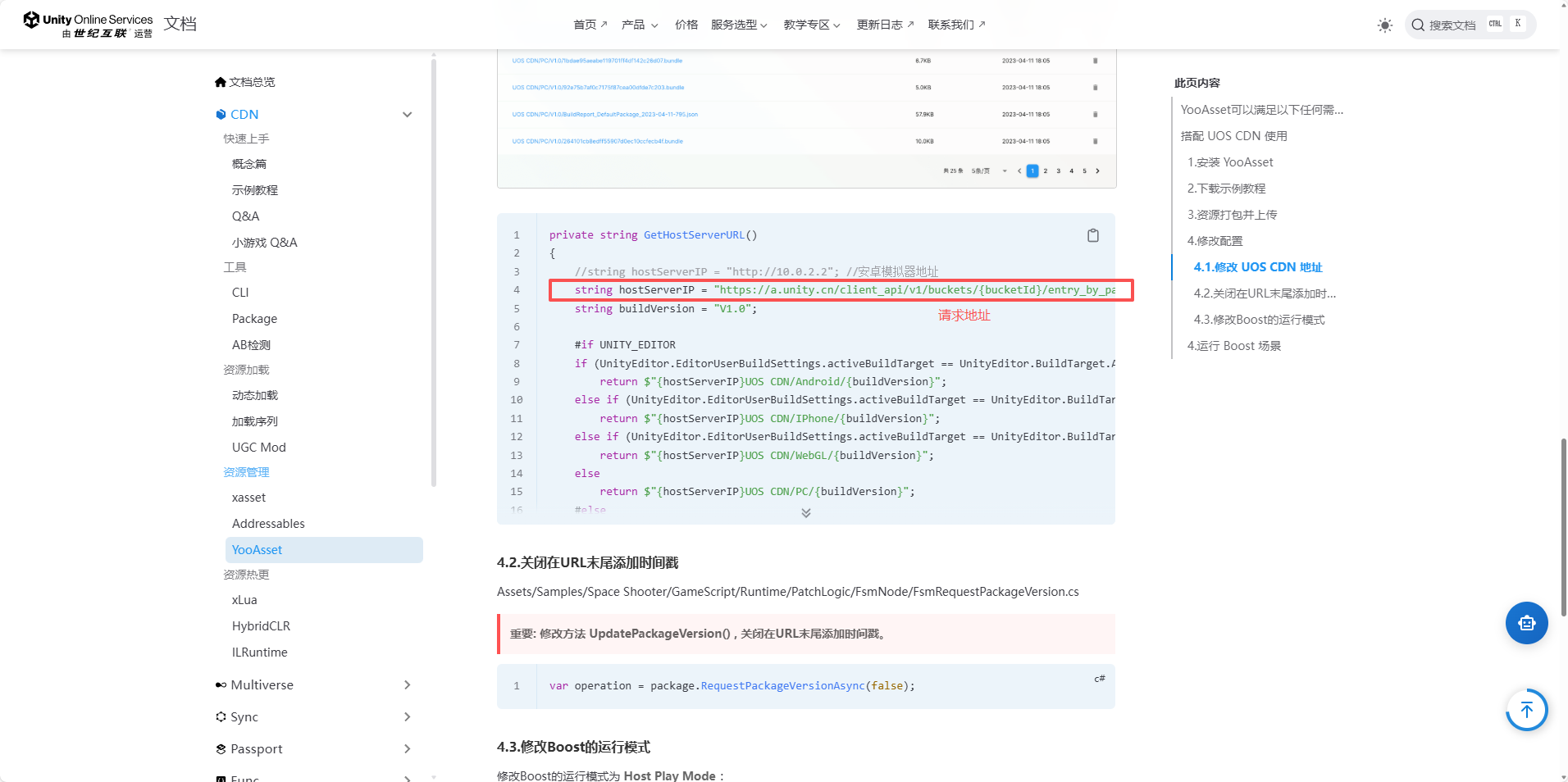Image resolution: width=1568 pixels, height=782 pixels.
Task: Jump to 4.1.修改 UOS CDN 地址
Action: (x=1258, y=267)
